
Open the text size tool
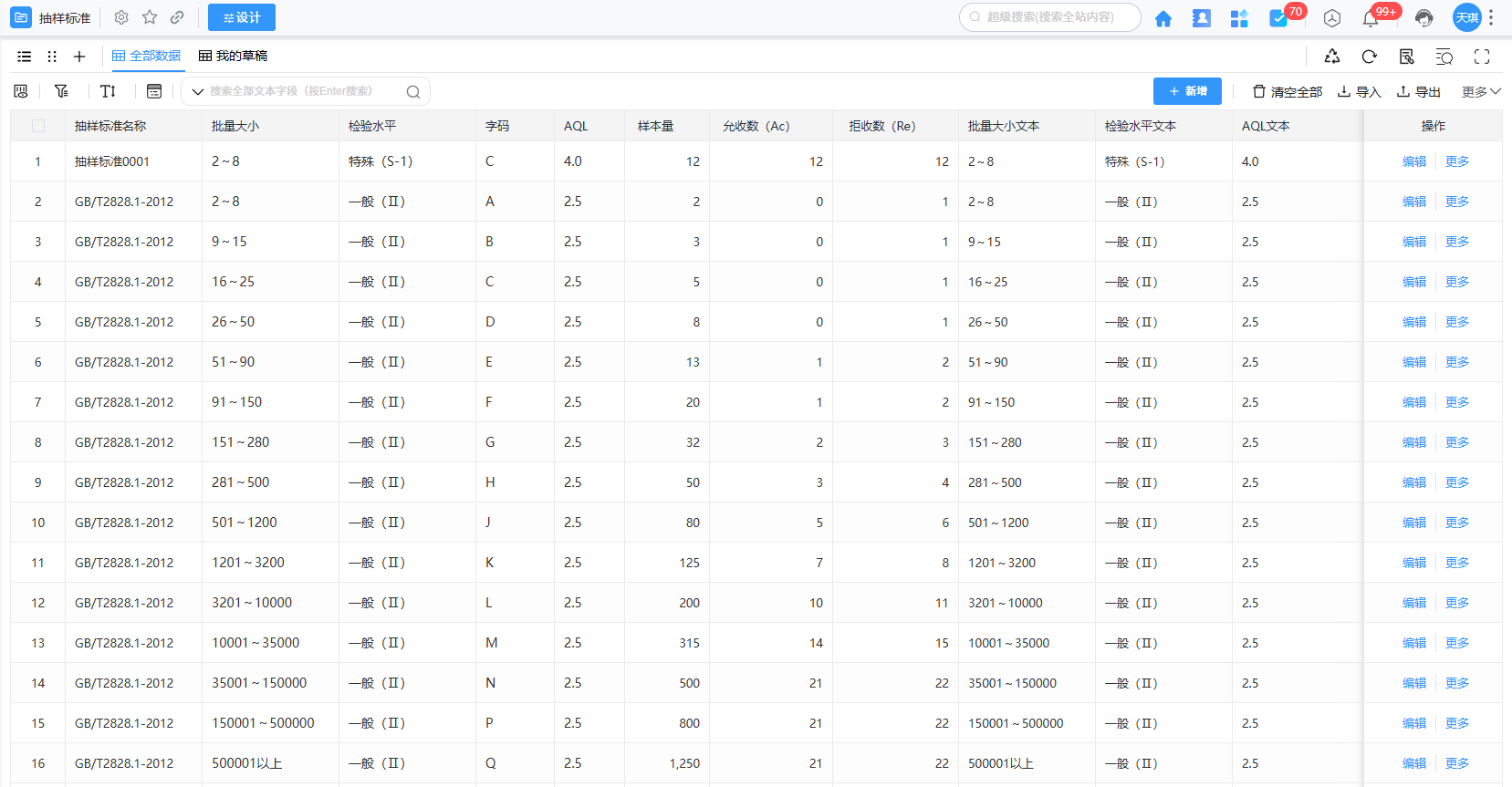point(108,91)
